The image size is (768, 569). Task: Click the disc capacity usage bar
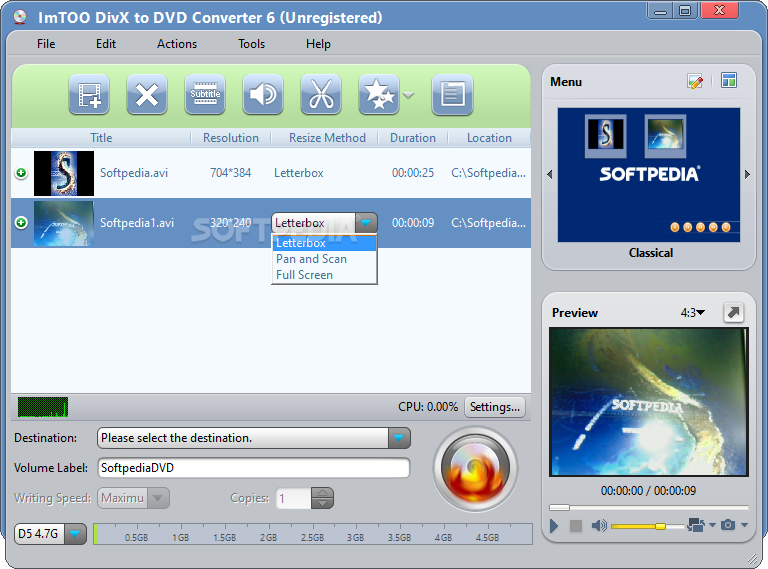tap(313, 534)
